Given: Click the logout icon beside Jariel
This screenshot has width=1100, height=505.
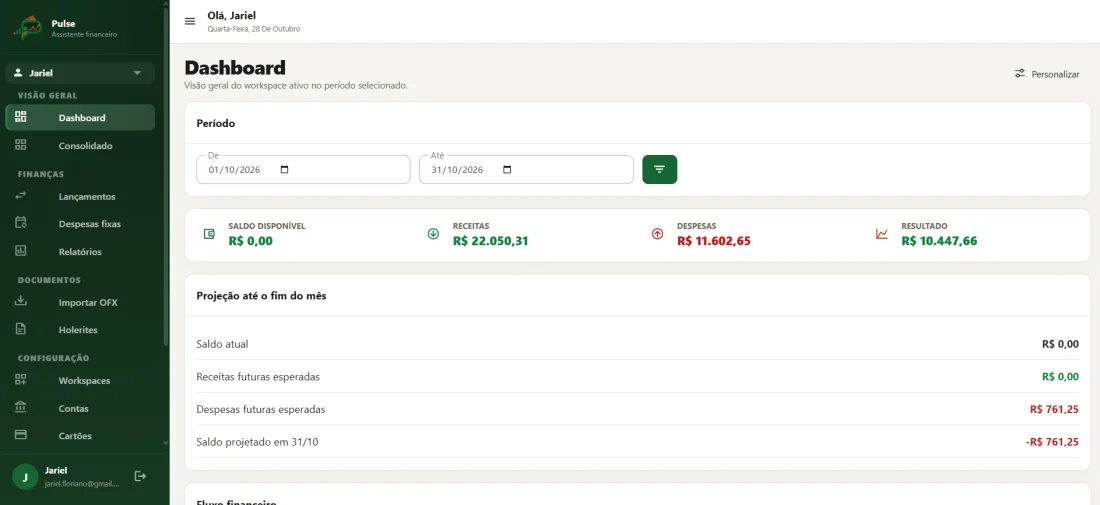Looking at the screenshot, I should tap(140, 476).
